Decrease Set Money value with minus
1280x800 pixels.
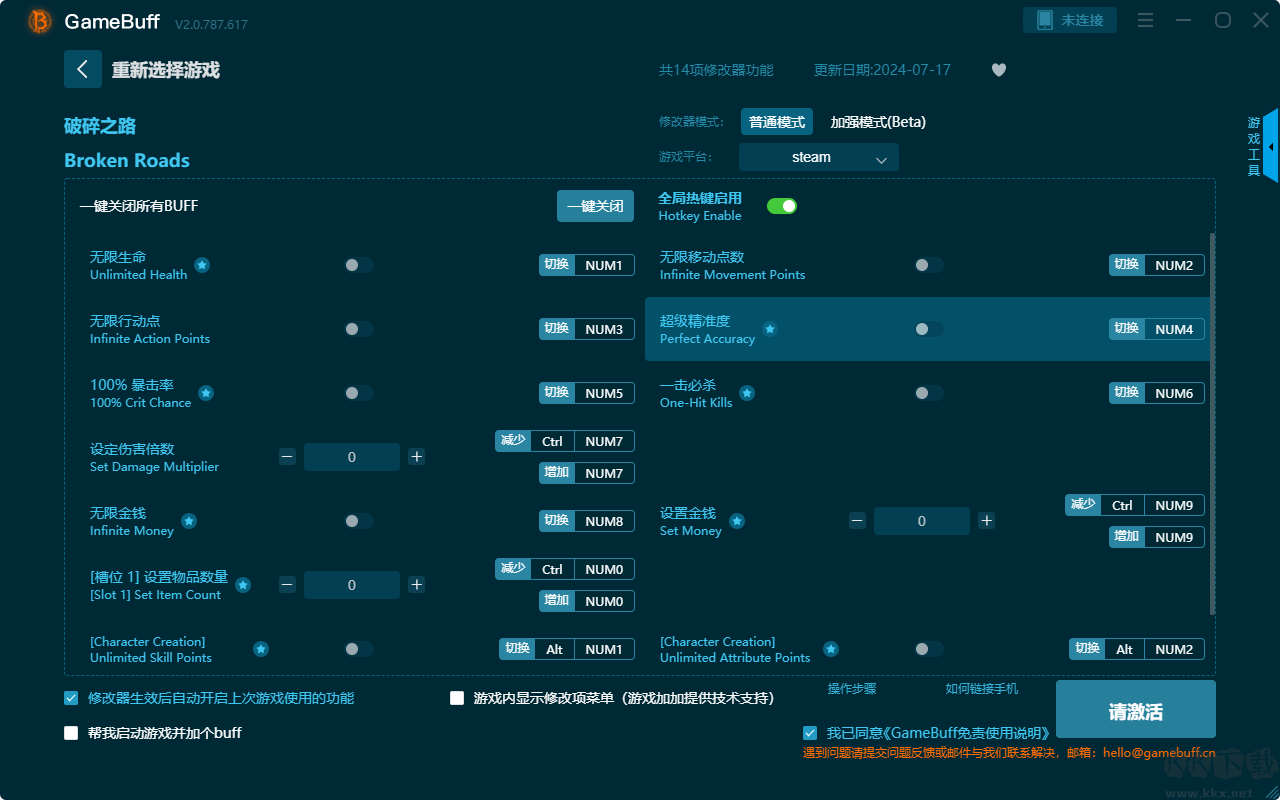click(857, 521)
